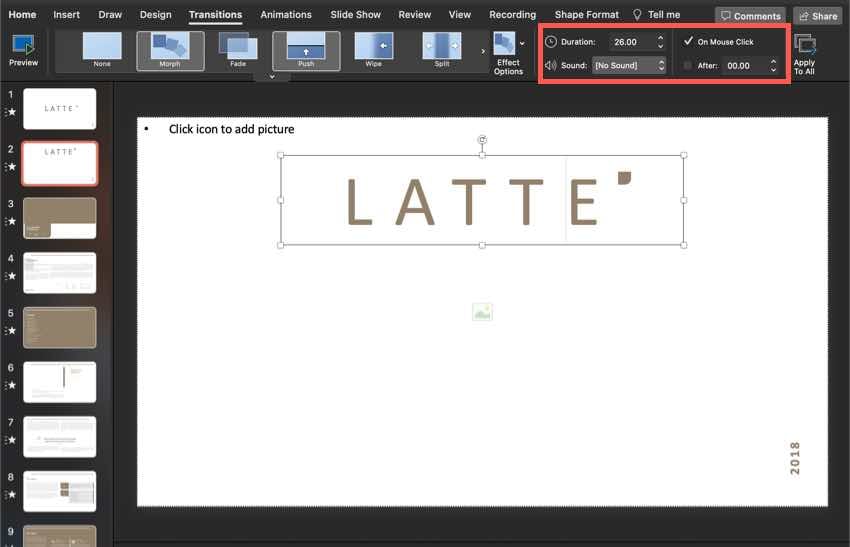Open the Sound dropdown menu
This screenshot has height=547, width=850.
[x=628, y=66]
